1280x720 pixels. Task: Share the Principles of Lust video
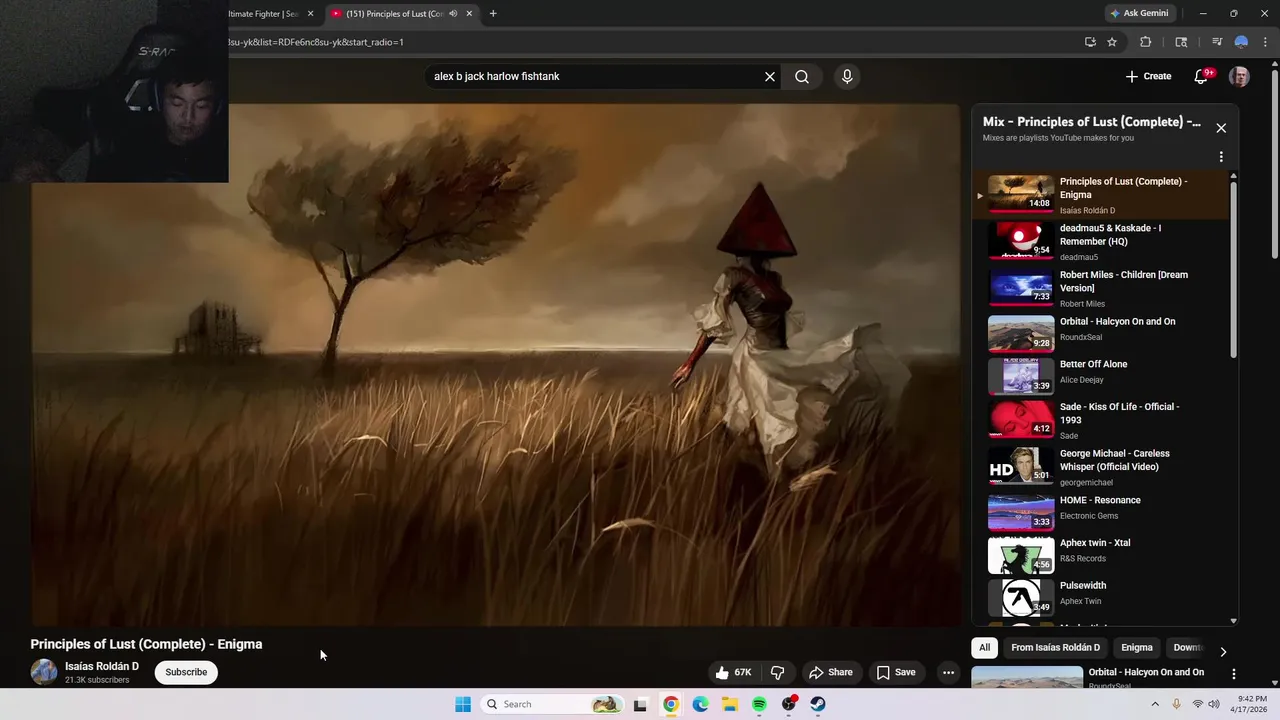(x=831, y=672)
